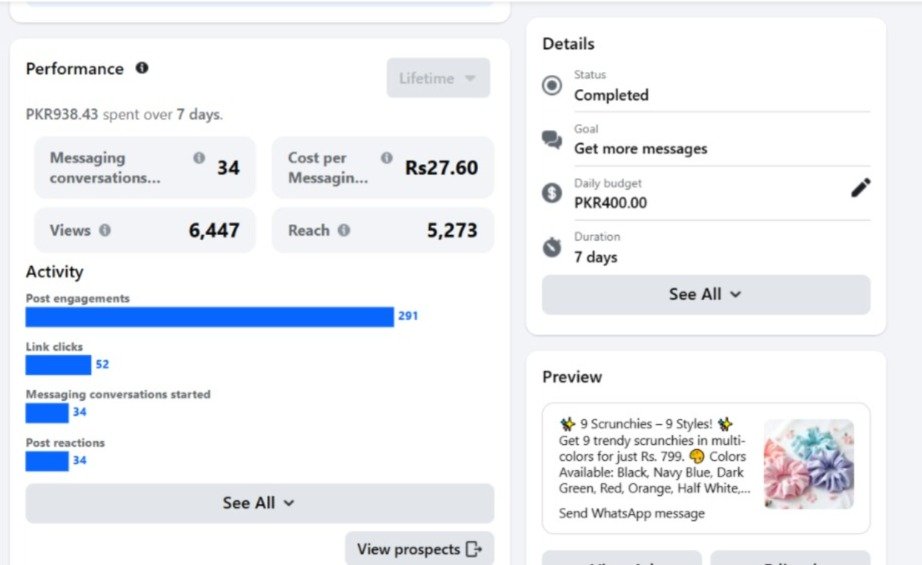This screenshot has width=922, height=565.
Task: Edit daily budget with the pencil icon
Action: [x=860, y=187]
